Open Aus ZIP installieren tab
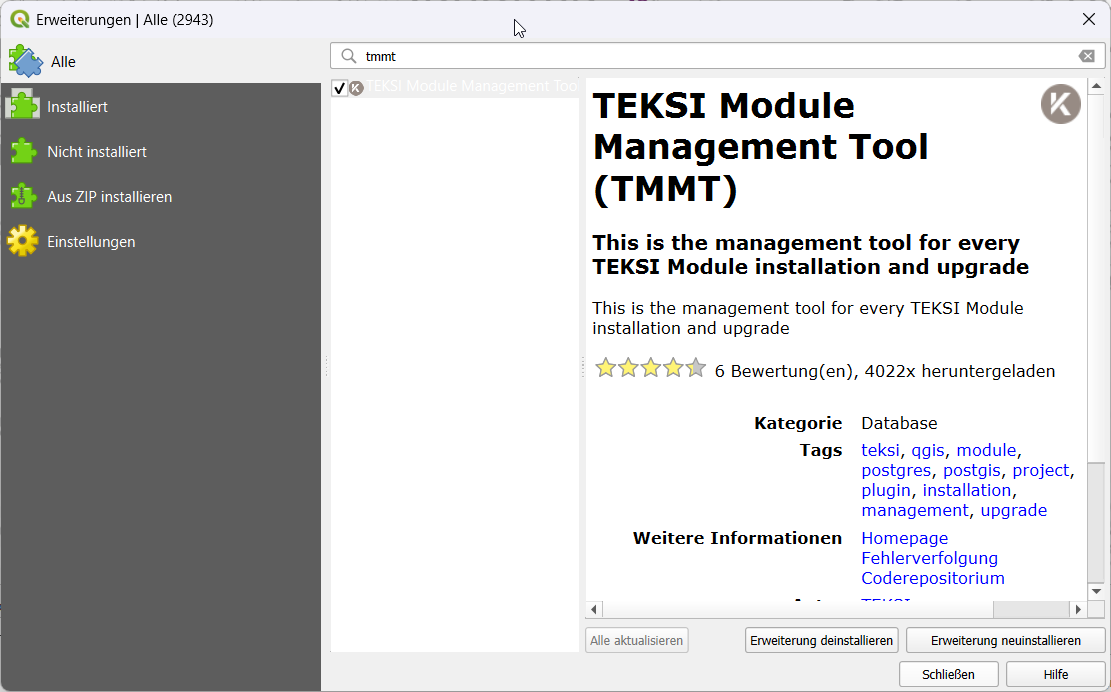1111x692 pixels. [161, 197]
